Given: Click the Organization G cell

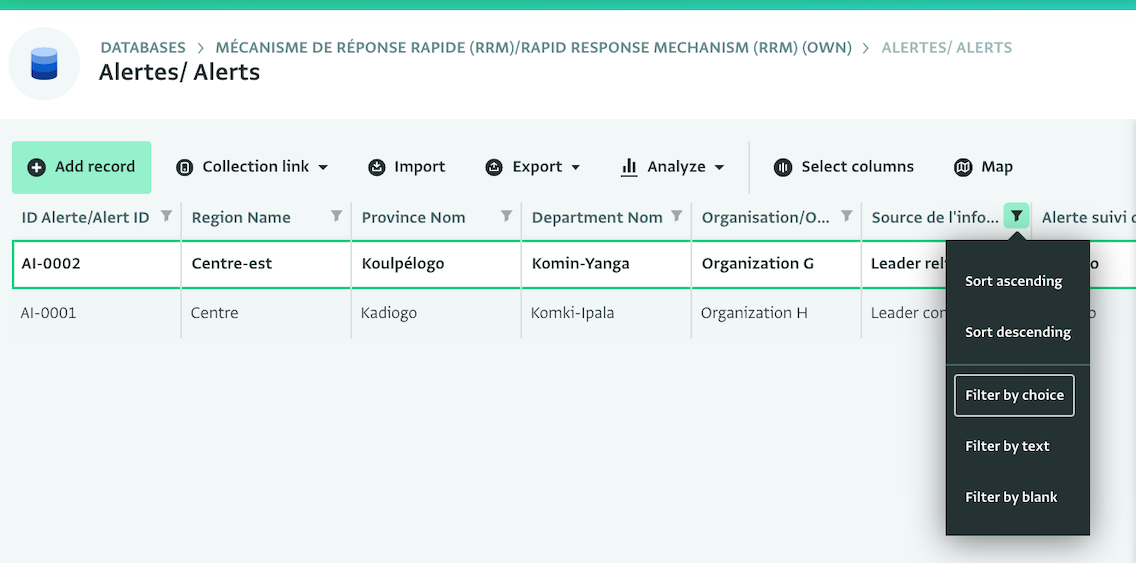Looking at the screenshot, I should (776, 264).
